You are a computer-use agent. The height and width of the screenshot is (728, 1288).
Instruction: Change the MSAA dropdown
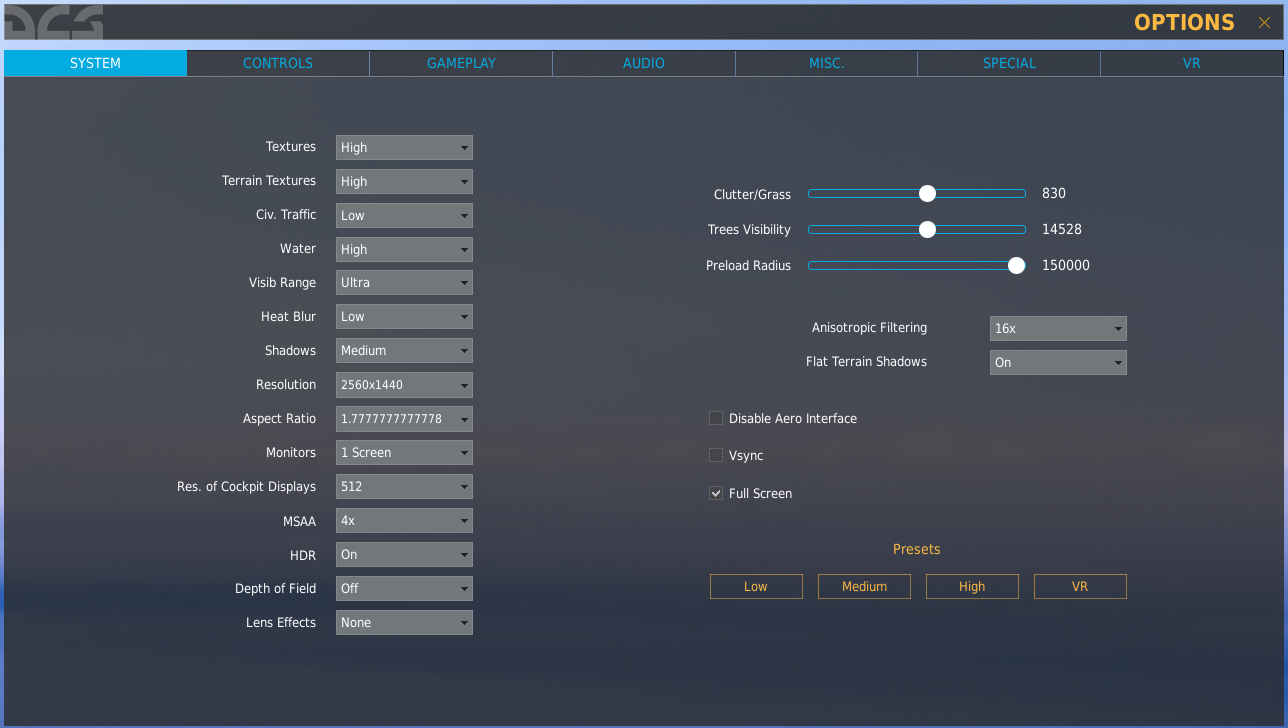click(x=404, y=521)
